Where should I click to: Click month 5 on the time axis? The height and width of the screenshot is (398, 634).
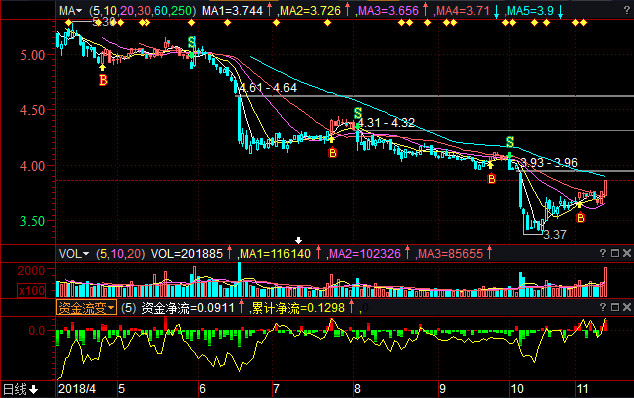tap(122, 389)
